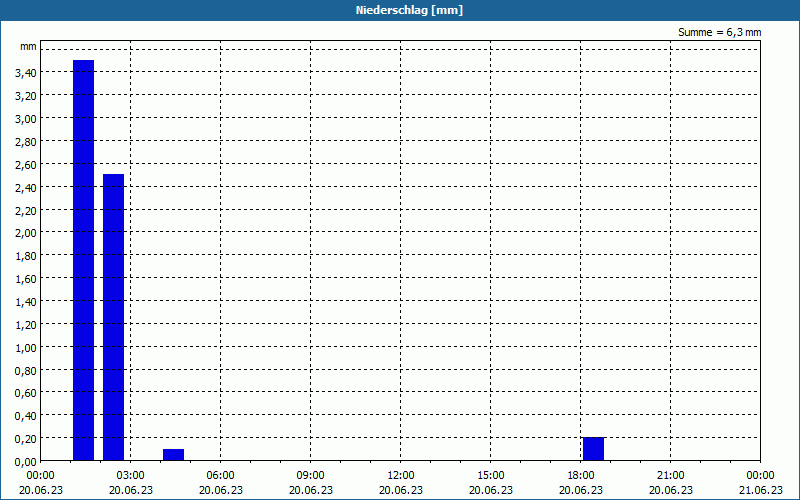Screen dimensions: 800x500
Task: Select the 2,50 mm bar before 03:00
Action: pyautogui.click(x=113, y=317)
